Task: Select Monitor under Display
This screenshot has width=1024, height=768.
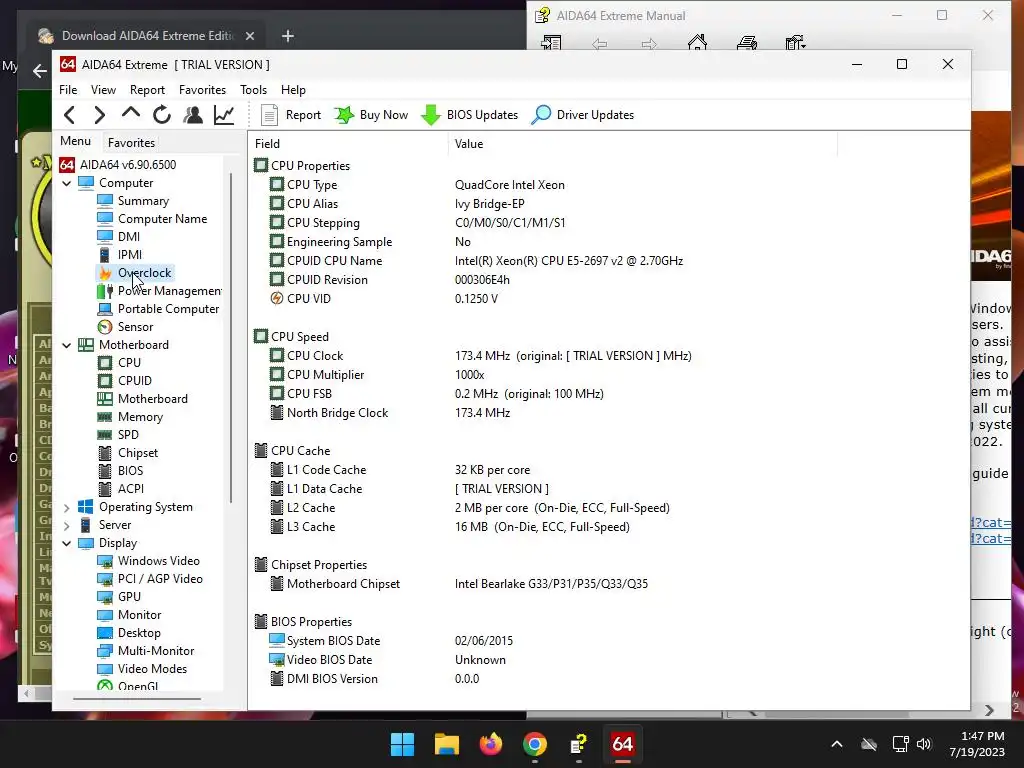Action: 129,615
